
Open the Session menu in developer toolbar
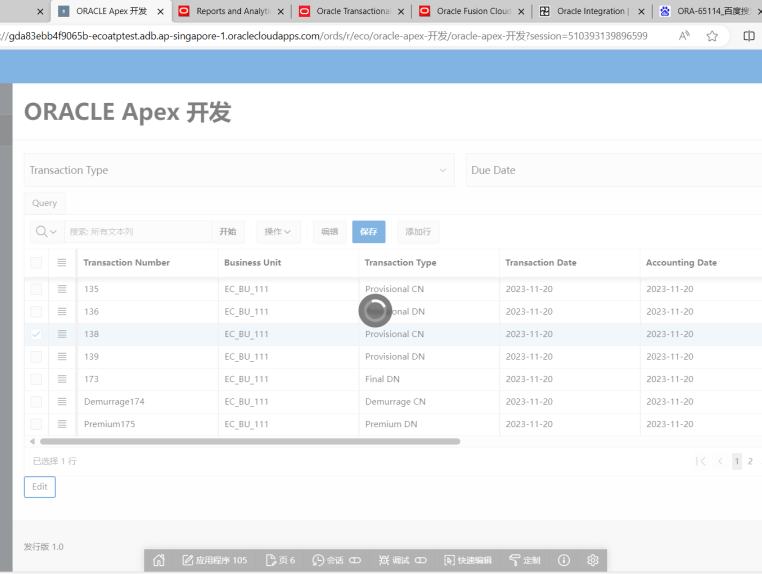[336, 560]
